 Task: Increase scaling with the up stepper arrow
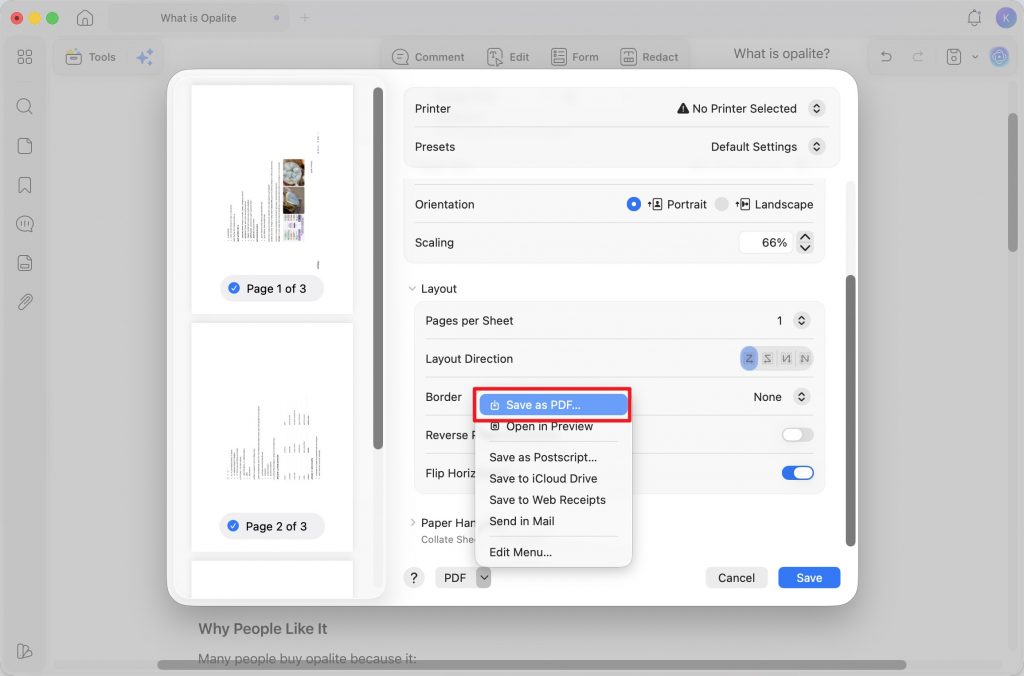pos(805,237)
